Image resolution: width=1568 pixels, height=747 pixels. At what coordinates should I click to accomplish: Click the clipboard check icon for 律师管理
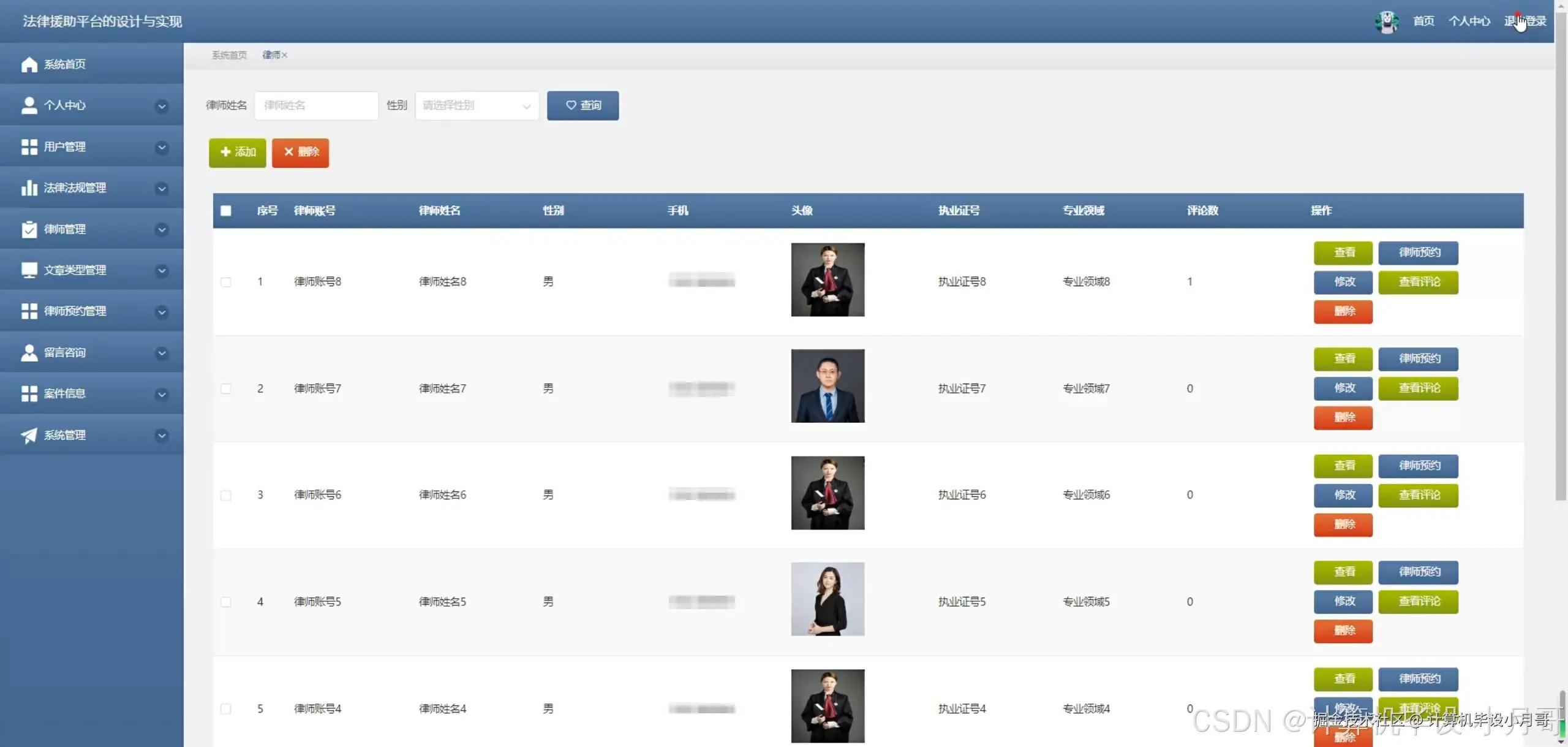click(29, 229)
